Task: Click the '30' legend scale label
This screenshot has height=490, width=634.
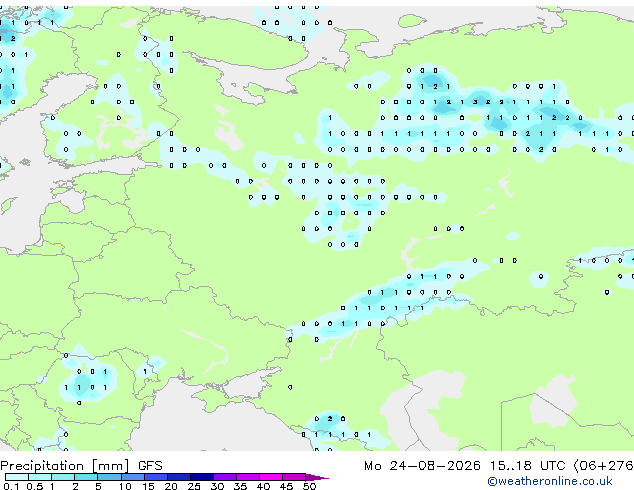Action: tap(217, 486)
